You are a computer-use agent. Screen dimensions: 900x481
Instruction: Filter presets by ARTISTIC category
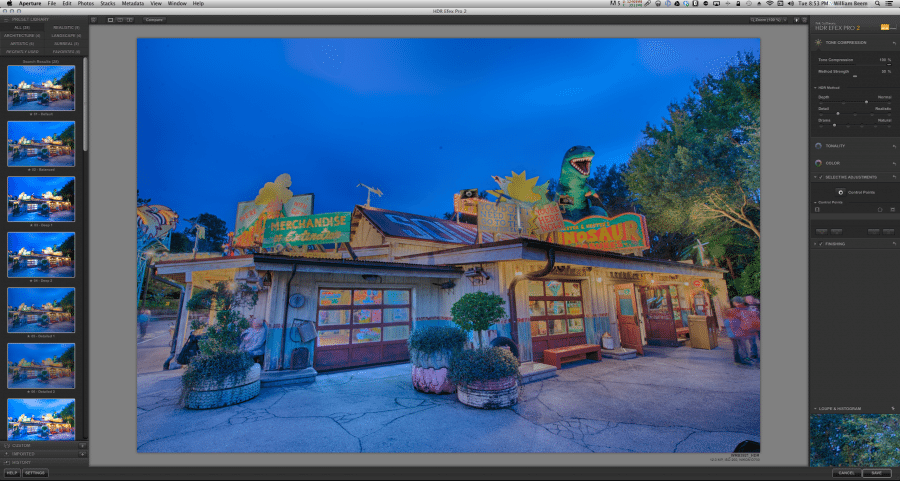22,44
